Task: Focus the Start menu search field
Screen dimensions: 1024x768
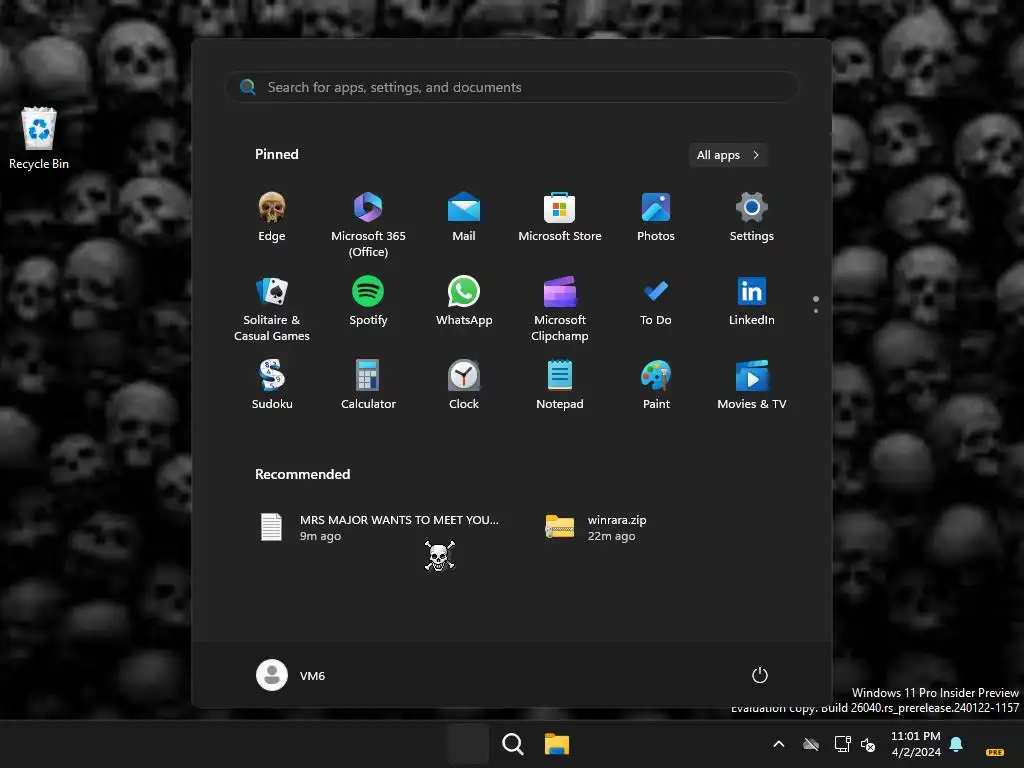Action: coord(512,87)
